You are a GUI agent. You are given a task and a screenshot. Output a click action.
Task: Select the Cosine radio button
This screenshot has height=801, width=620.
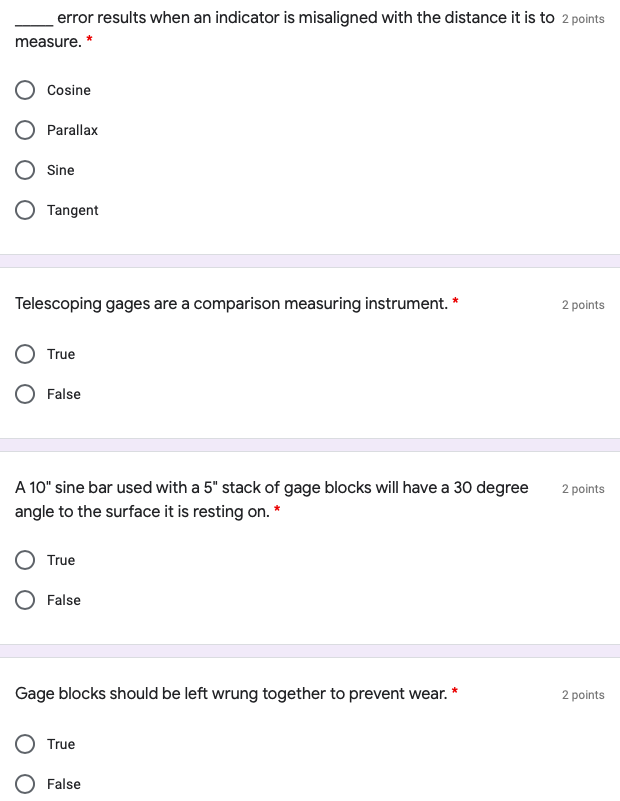point(25,90)
